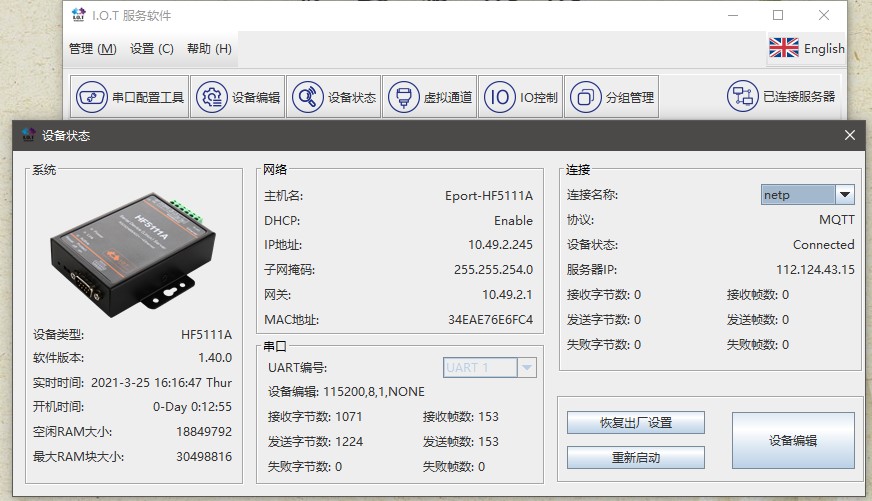Open the IO控制 control tool

(520, 97)
